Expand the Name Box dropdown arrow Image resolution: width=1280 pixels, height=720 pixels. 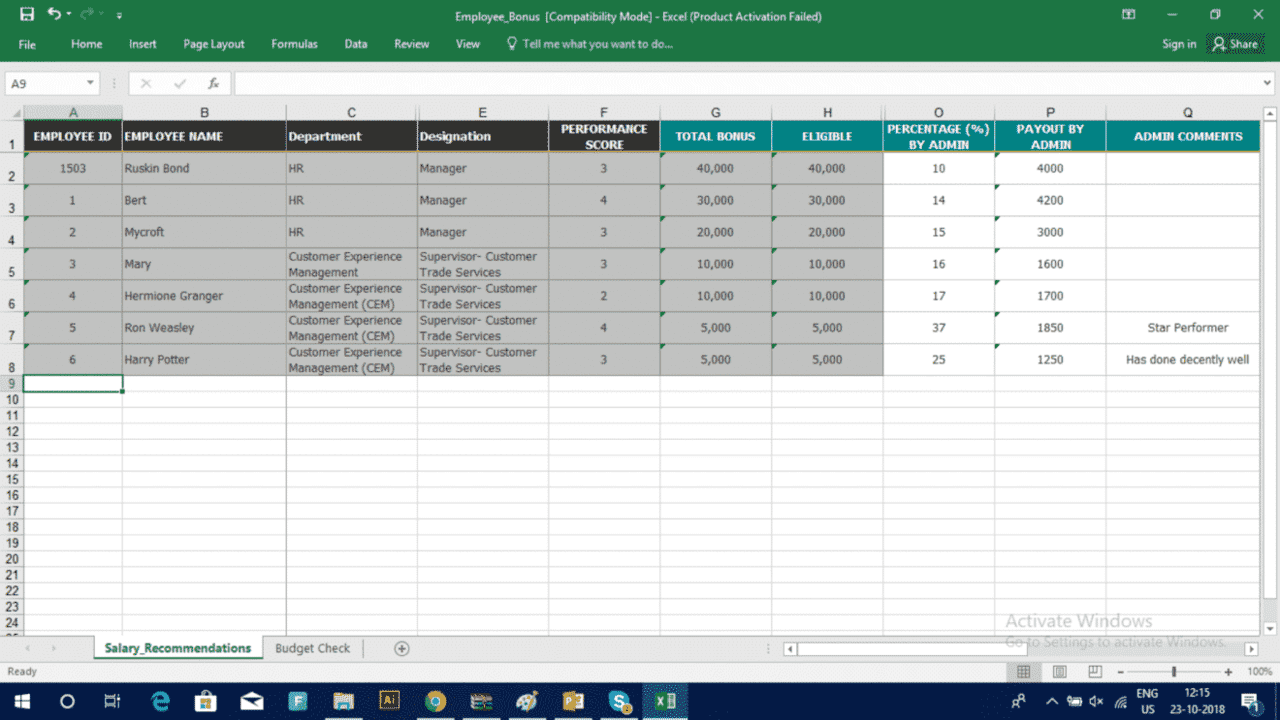(x=90, y=84)
